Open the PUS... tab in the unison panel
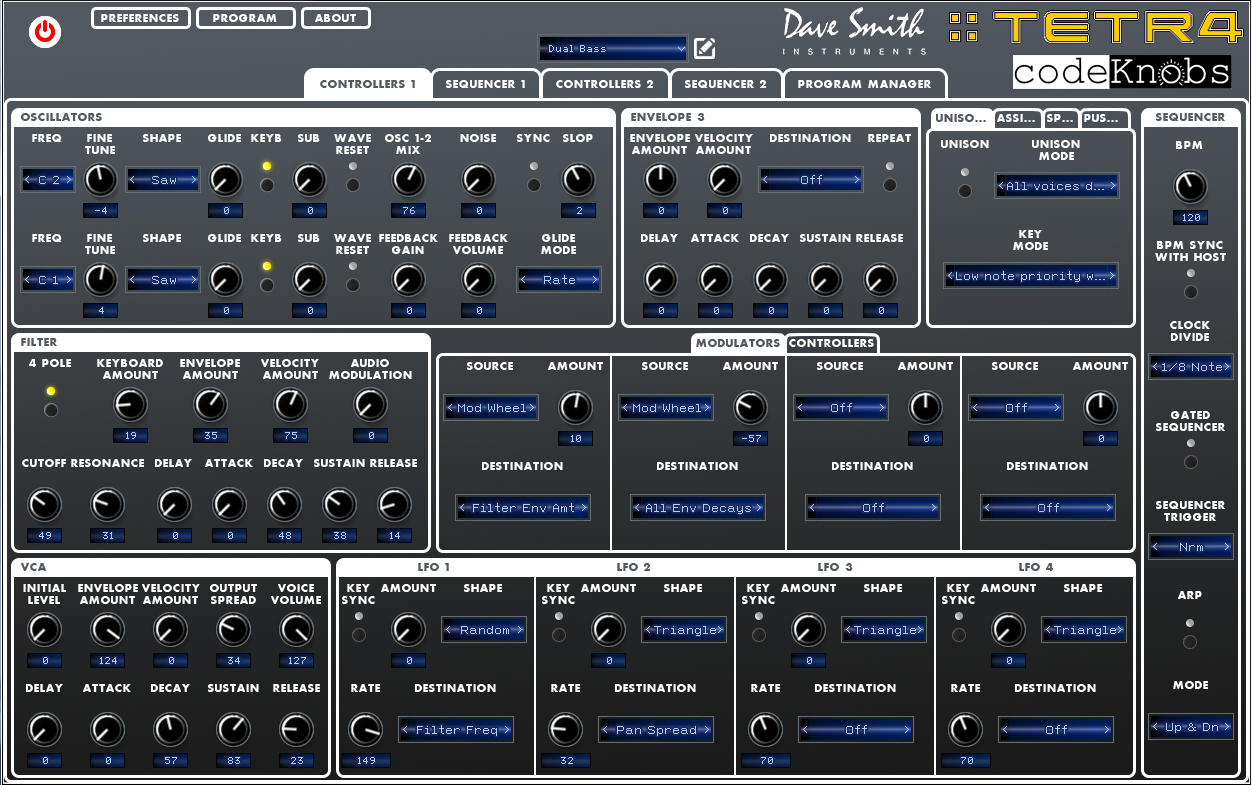Viewport: 1252px width, 785px height. [1104, 118]
